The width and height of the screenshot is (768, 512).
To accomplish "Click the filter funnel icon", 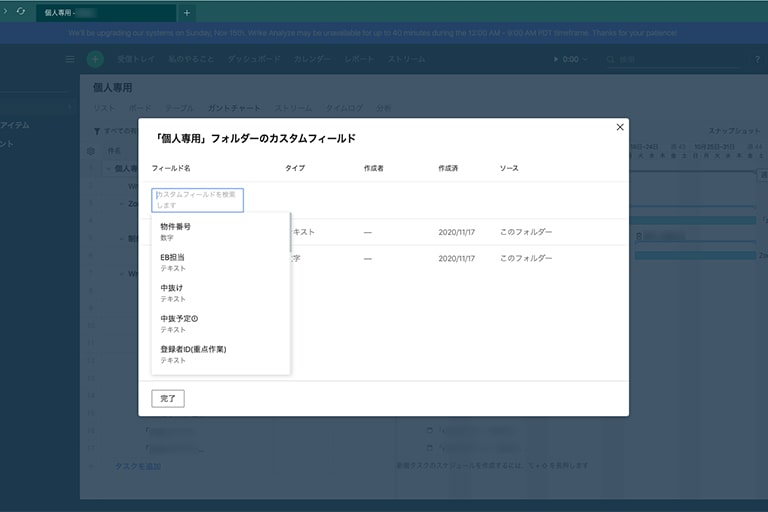I will (96, 131).
